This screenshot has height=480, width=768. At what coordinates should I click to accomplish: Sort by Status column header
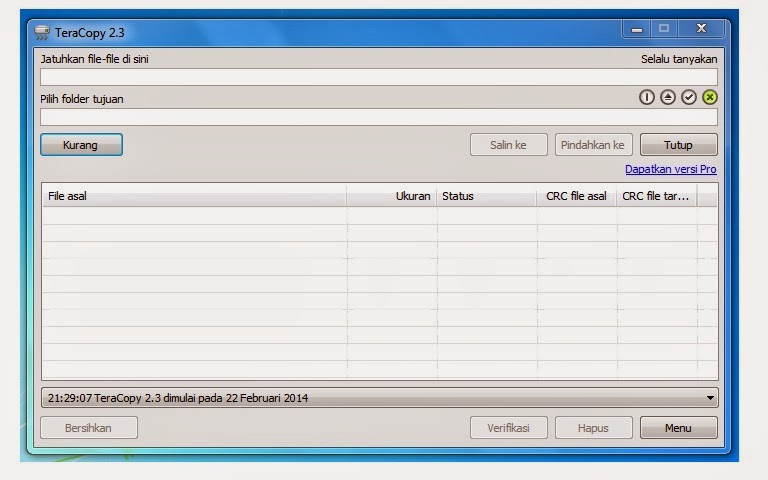(x=487, y=196)
